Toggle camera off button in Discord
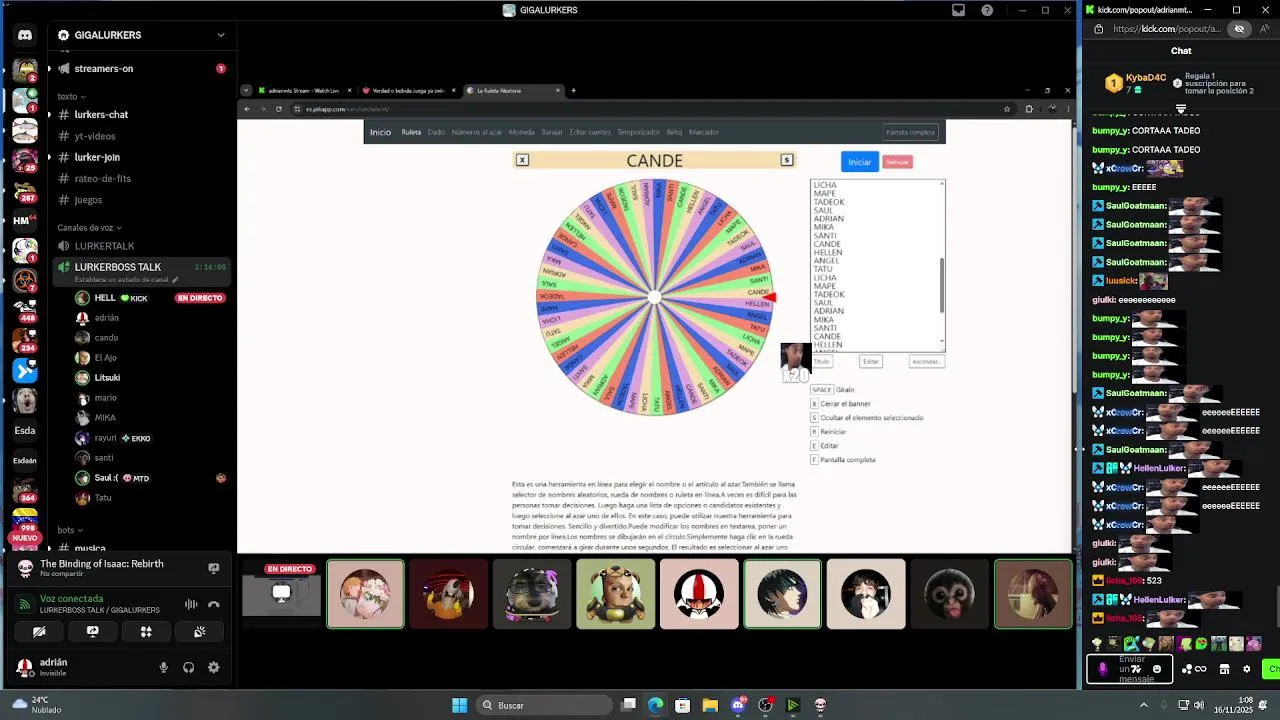The image size is (1280, 720). 39,632
